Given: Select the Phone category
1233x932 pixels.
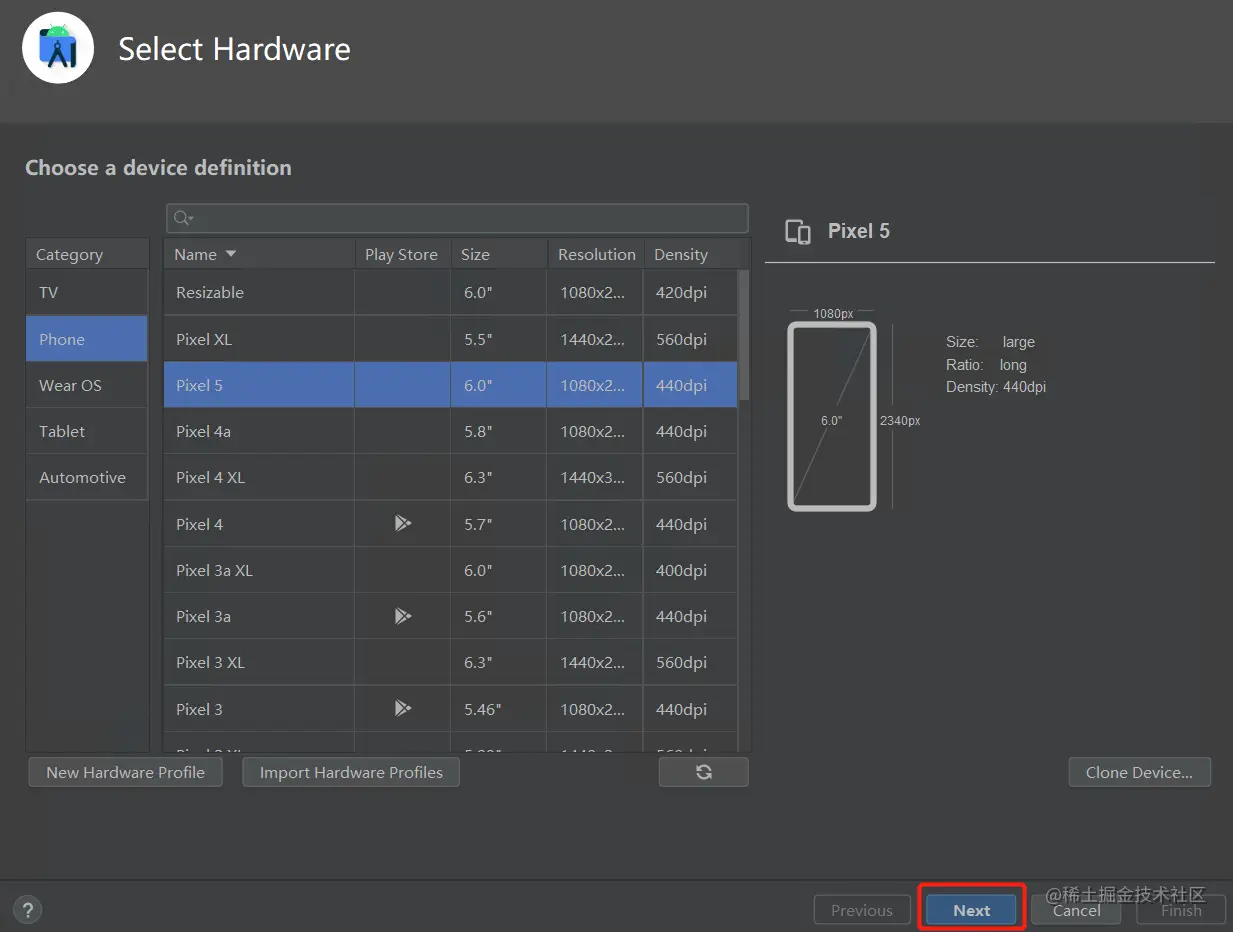Looking at the screenshot, I should [x=87, y=339].
